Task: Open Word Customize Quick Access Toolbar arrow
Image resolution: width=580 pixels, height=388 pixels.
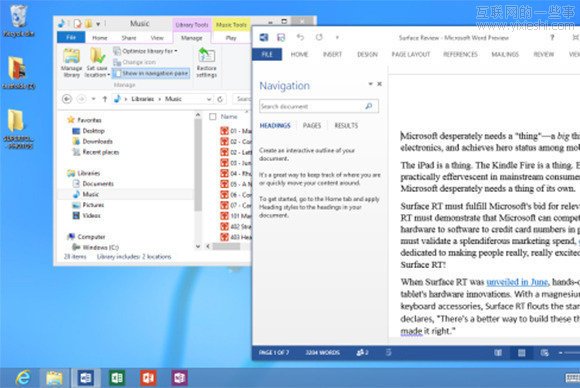Action: (337, 37)
